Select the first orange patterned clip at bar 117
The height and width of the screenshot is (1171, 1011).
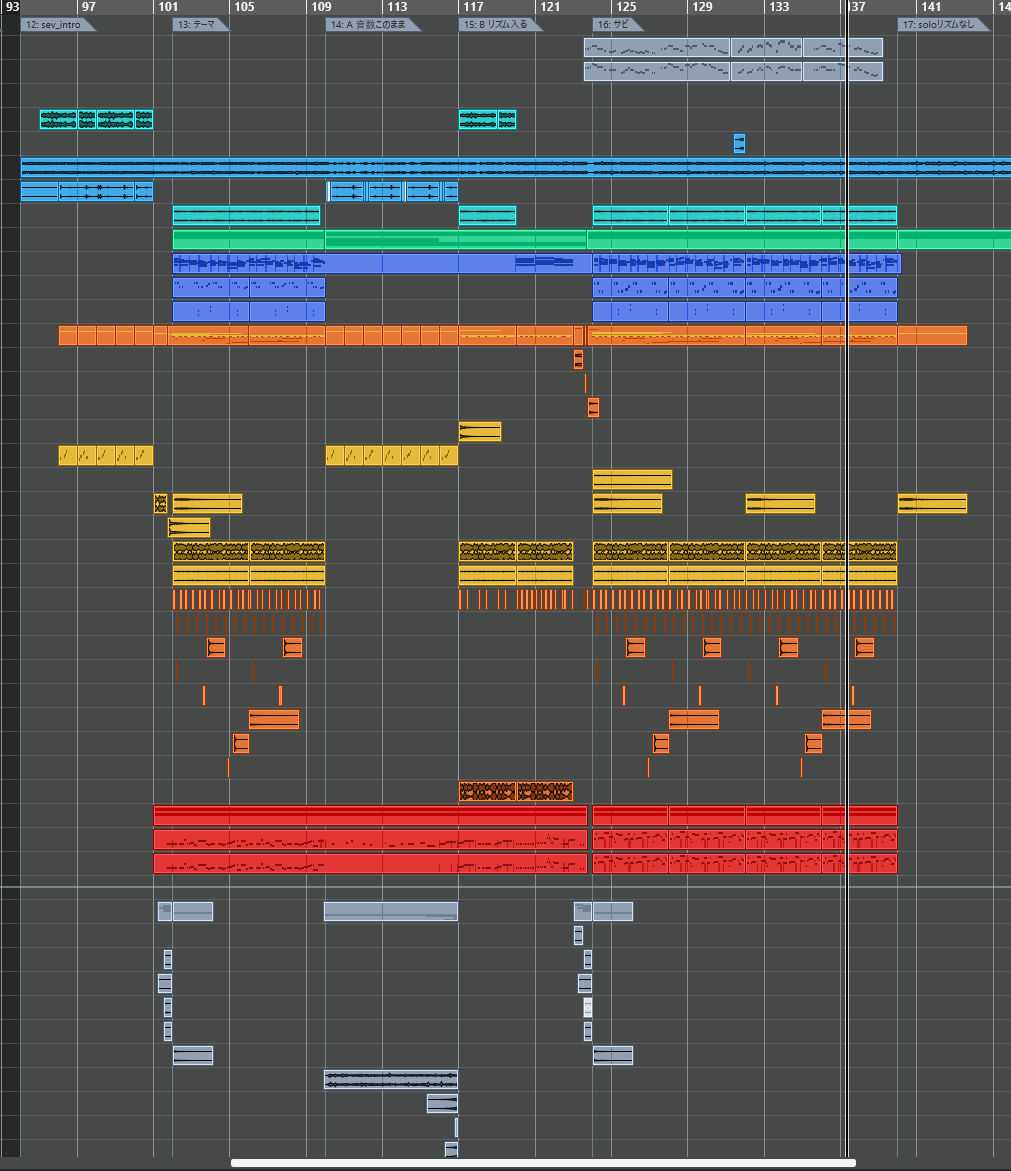pos(487,791)
